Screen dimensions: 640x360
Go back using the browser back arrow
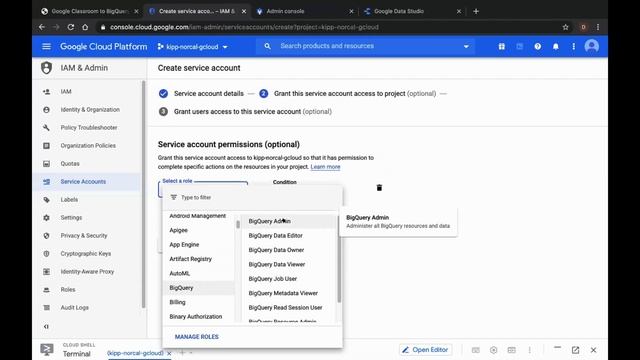click(42, 27)
